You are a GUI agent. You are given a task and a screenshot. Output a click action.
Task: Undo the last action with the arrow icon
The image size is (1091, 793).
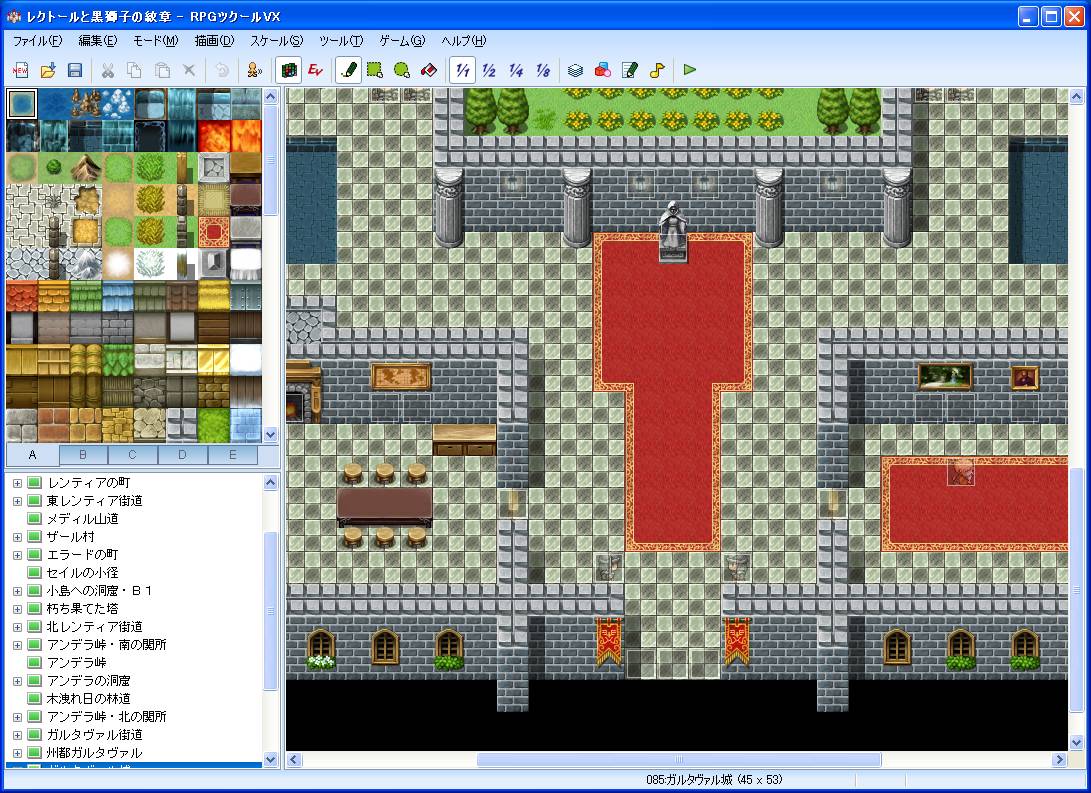[222, 70]
